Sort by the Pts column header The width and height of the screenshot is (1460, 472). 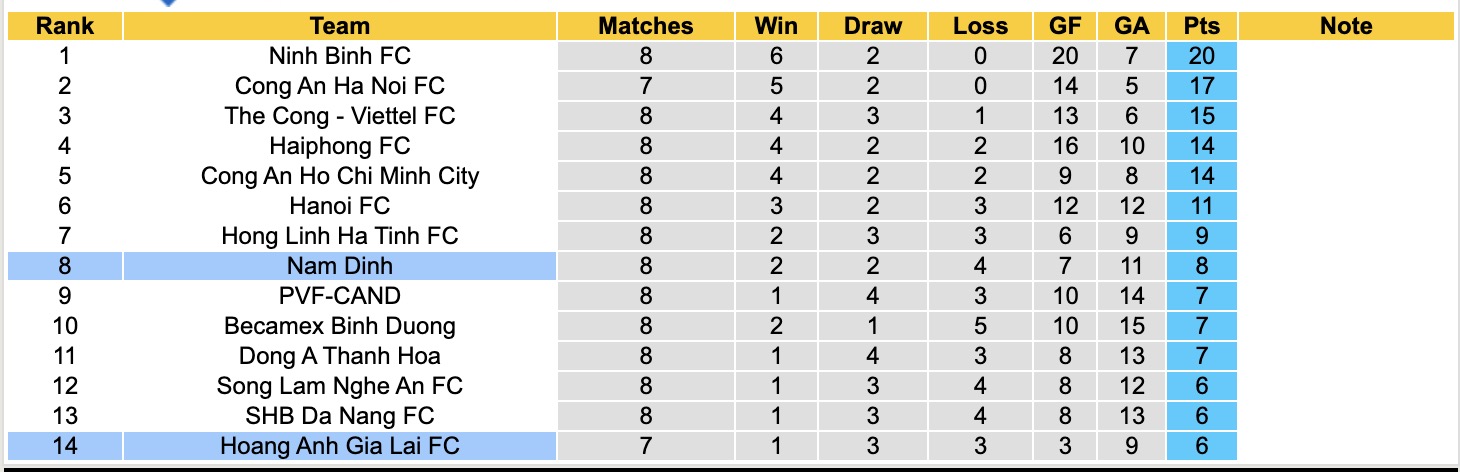tap(1201, 26)
